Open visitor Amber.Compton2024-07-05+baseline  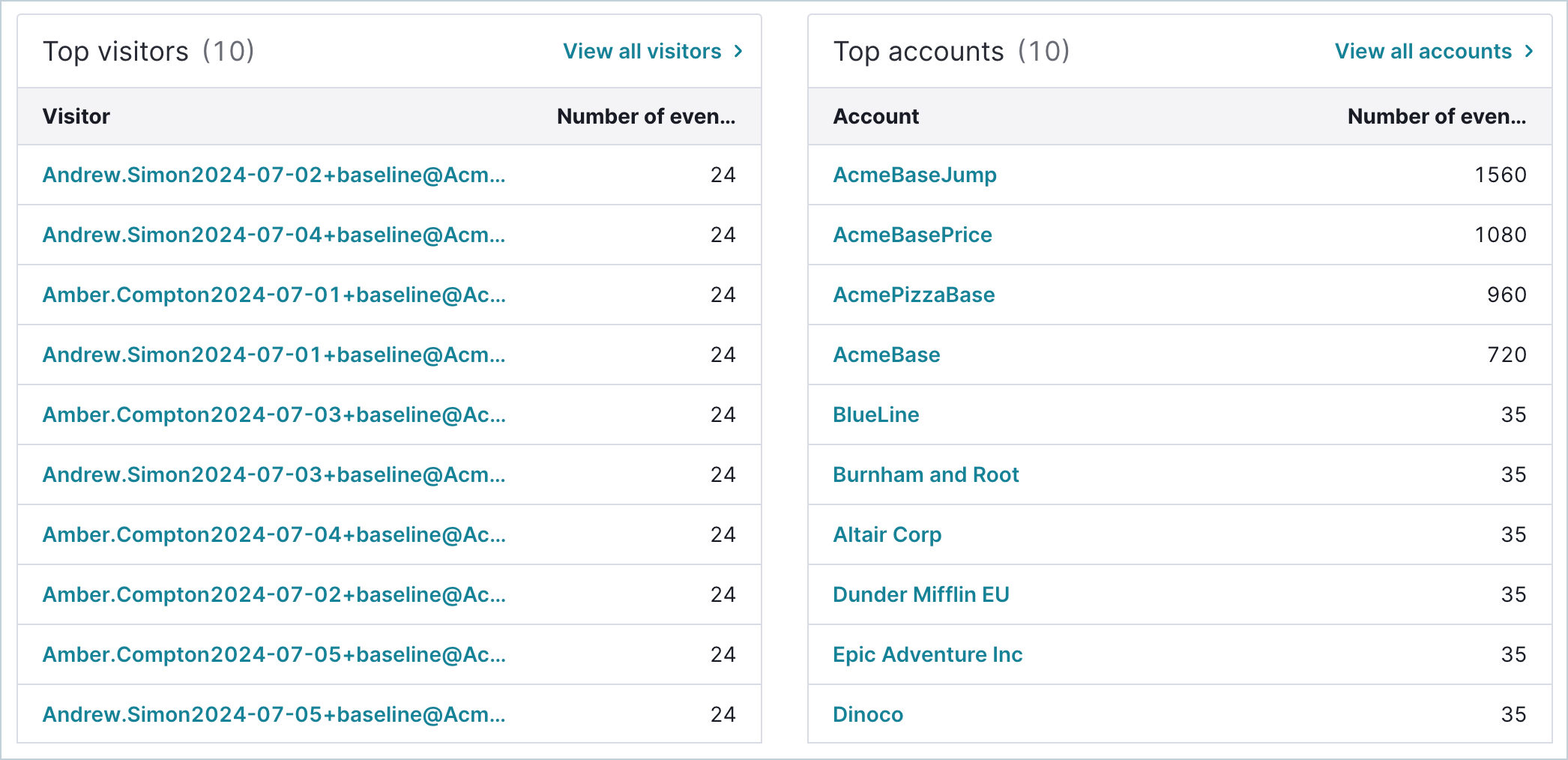pyautogui.click(x=274, y=654)
